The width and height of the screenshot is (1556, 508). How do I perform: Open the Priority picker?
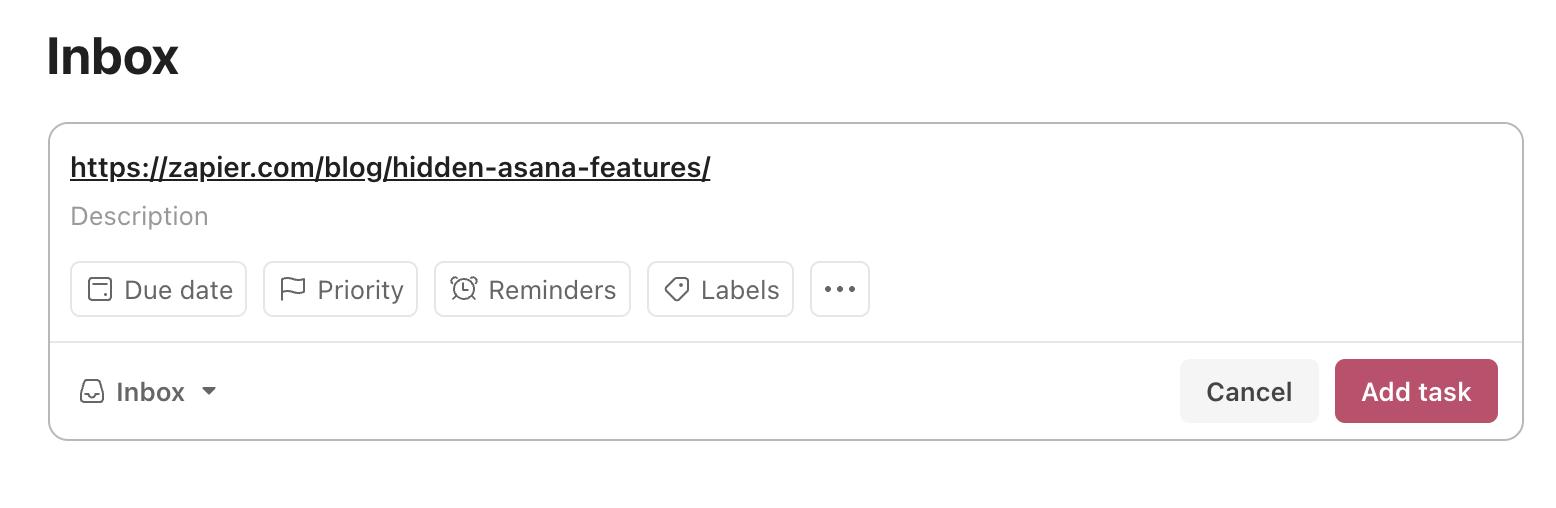coord(341,289)
